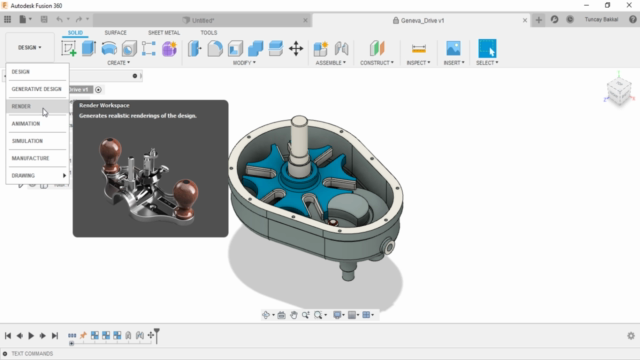Click the File document icon

23,19
